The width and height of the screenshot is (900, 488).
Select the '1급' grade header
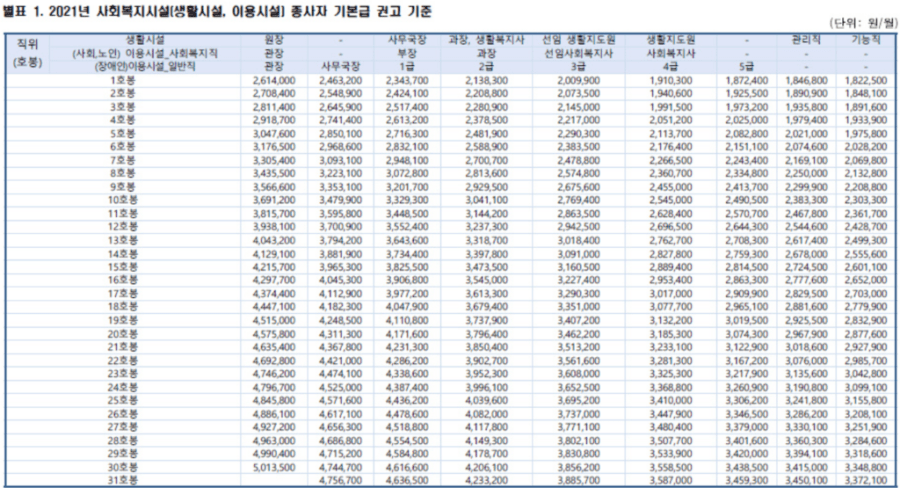point(407,67)
